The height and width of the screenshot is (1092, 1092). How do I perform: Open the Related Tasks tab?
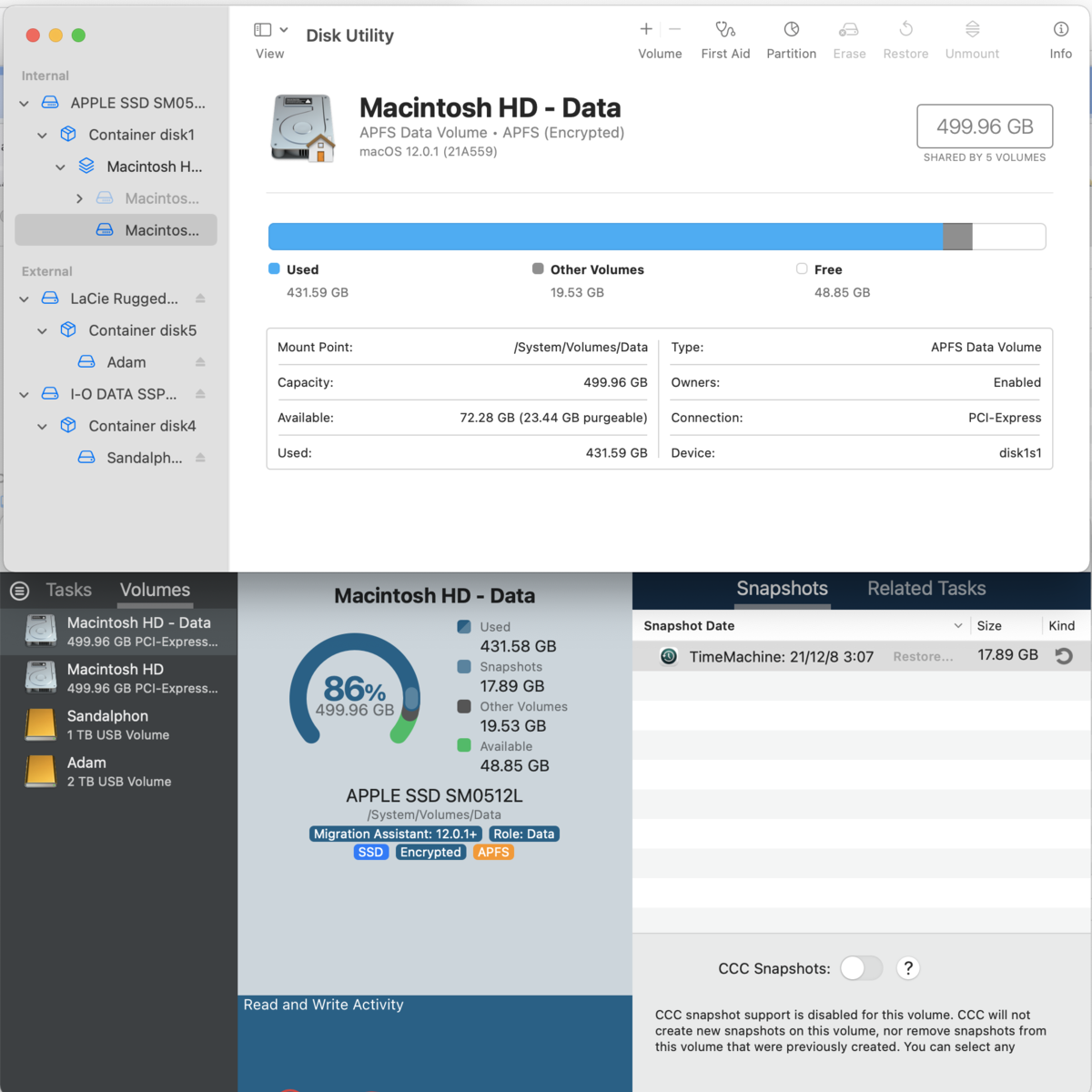click(x=926, y=589)
